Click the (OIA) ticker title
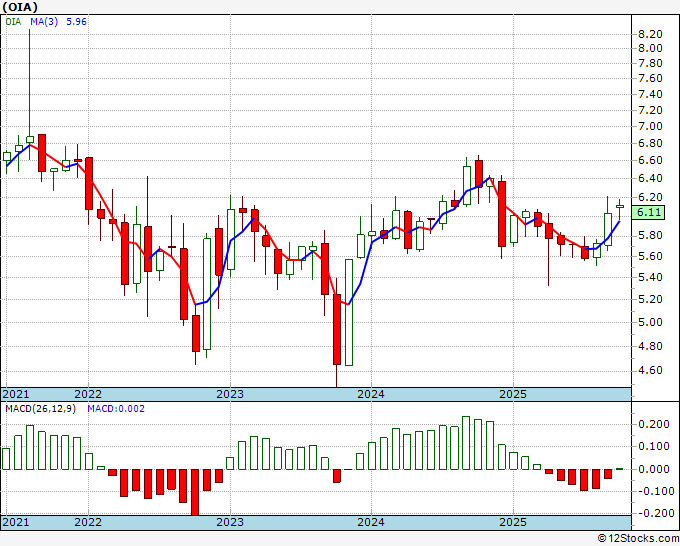Viewport: 680px width, 546px height. click(20, 7)
